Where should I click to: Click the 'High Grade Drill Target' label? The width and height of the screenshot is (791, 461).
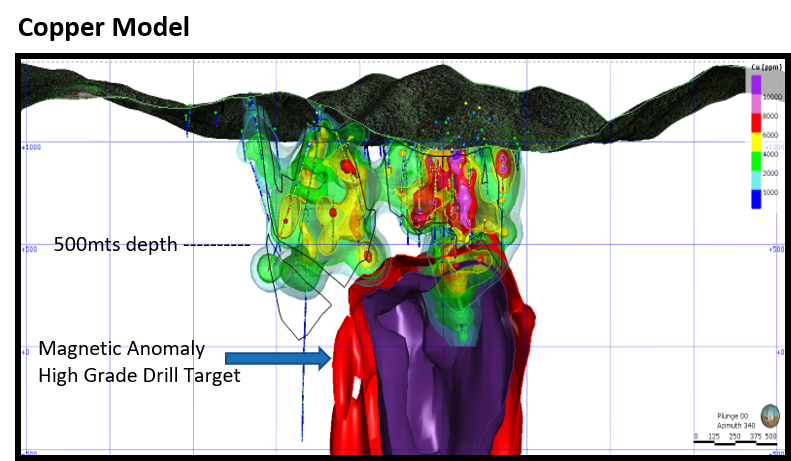tap(139, 375)
